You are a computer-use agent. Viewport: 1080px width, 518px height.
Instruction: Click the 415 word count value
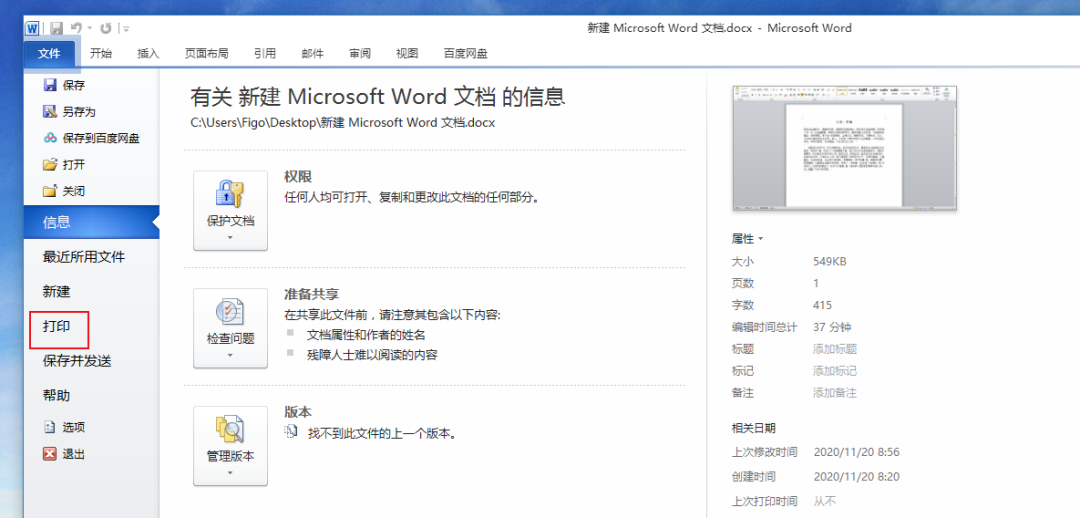[822, 305]
